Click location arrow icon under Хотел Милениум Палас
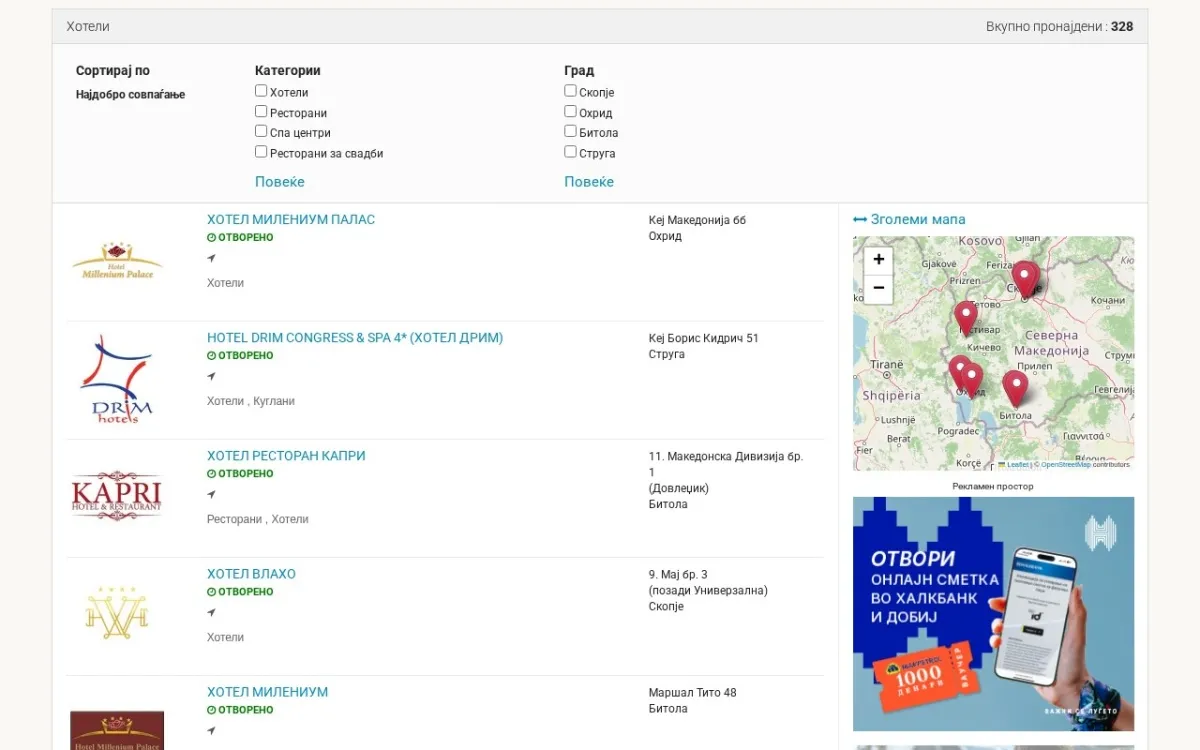The image size is (1200, 750). (211, 258)
